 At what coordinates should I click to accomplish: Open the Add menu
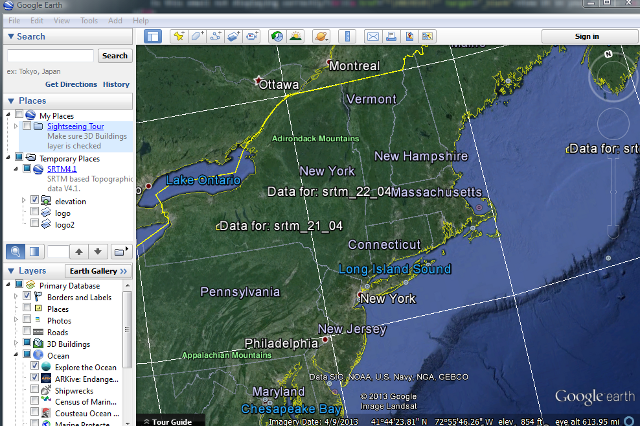115,20
